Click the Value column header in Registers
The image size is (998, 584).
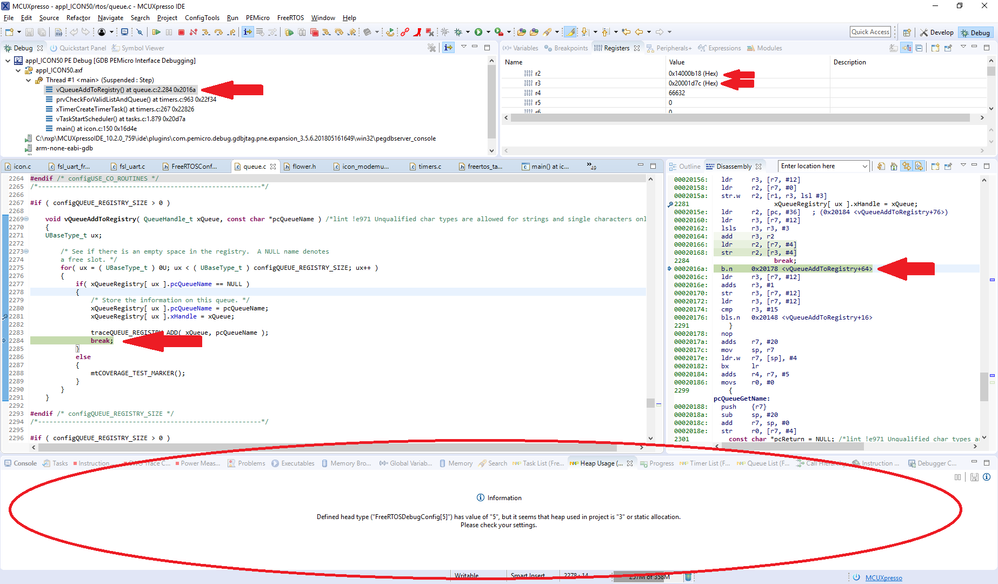tap(677, 62)
